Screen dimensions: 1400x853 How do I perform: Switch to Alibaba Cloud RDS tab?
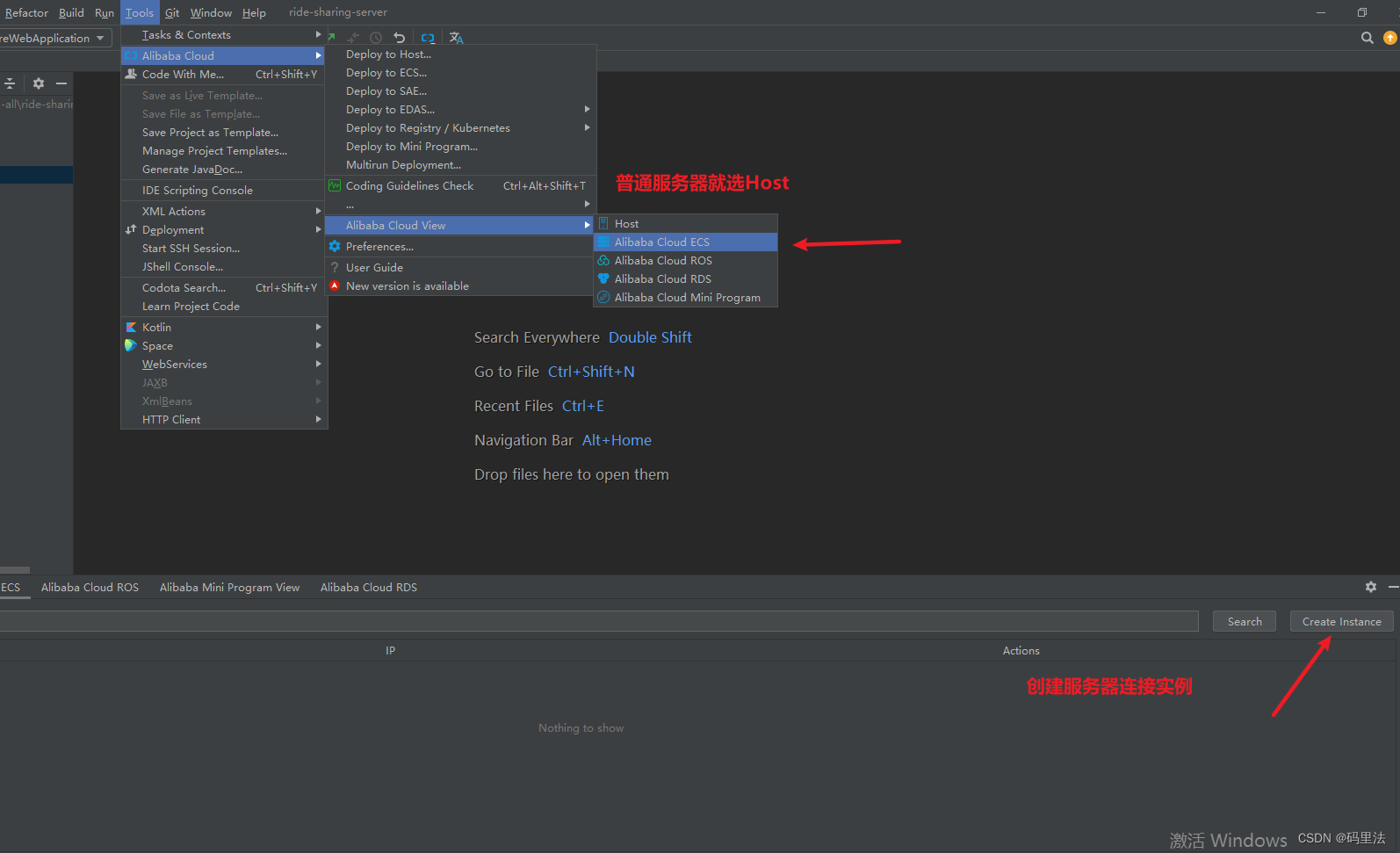[x=369, y=588]
